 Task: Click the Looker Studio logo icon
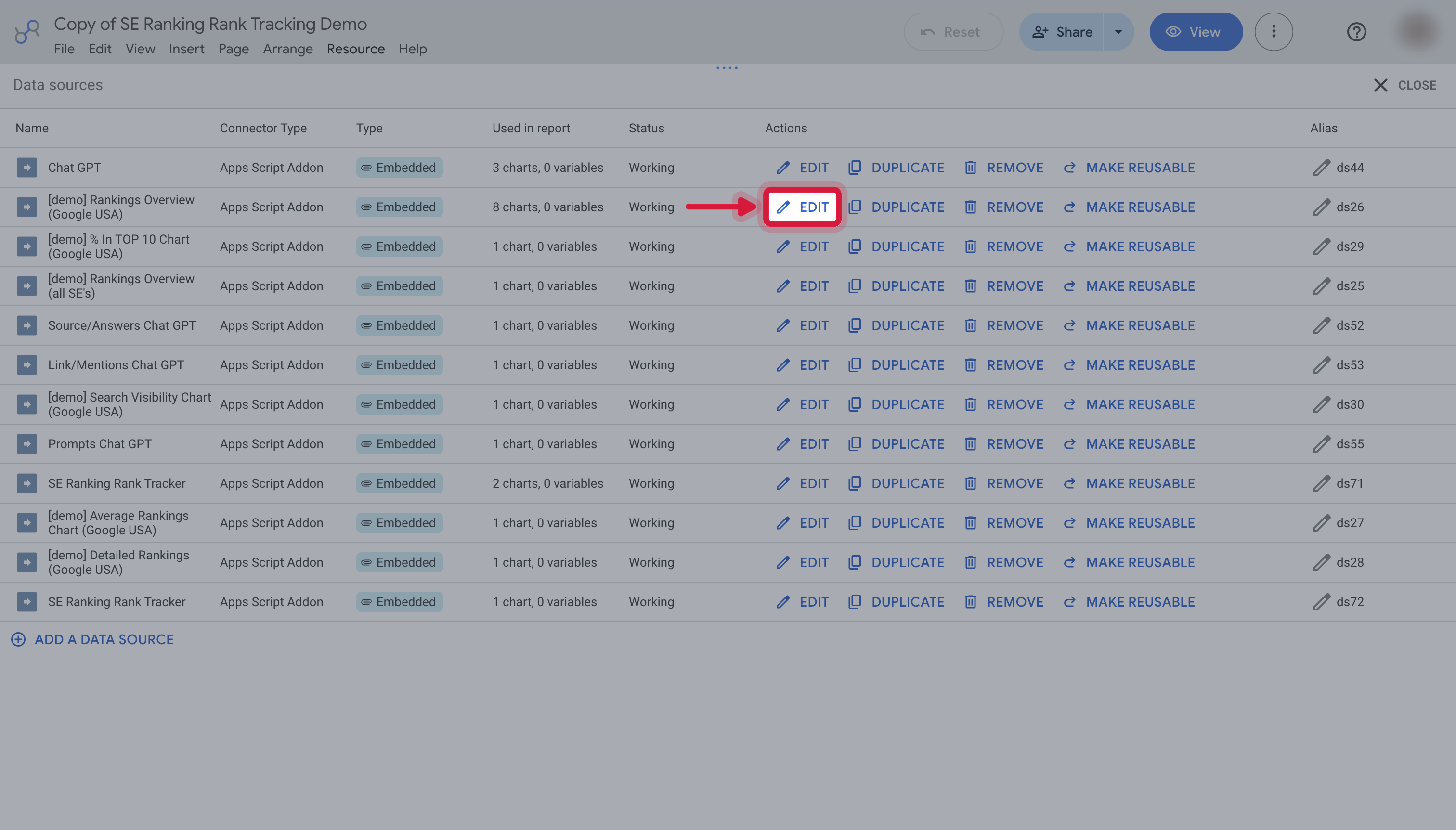click(x=27, y=32)
